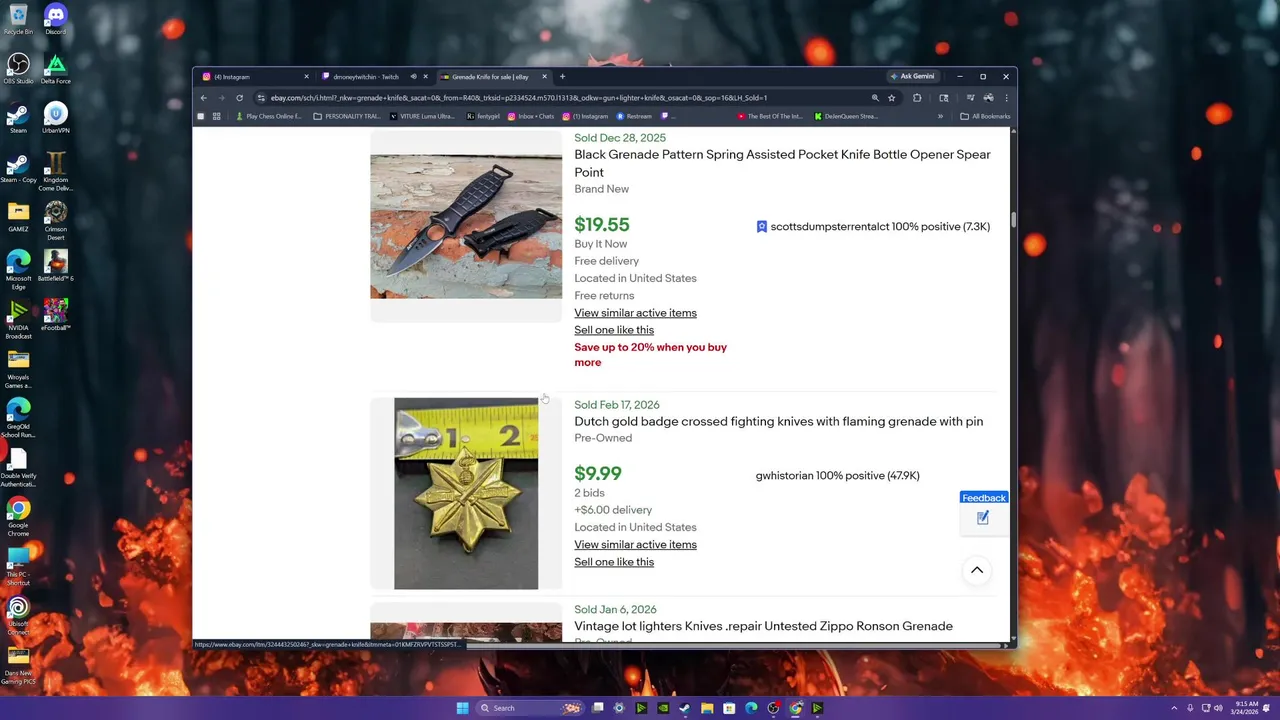This screenshot has height=720, width=1280.
Task: Open Vintage lot lighters Knives listing
Action: coord(763,626)
